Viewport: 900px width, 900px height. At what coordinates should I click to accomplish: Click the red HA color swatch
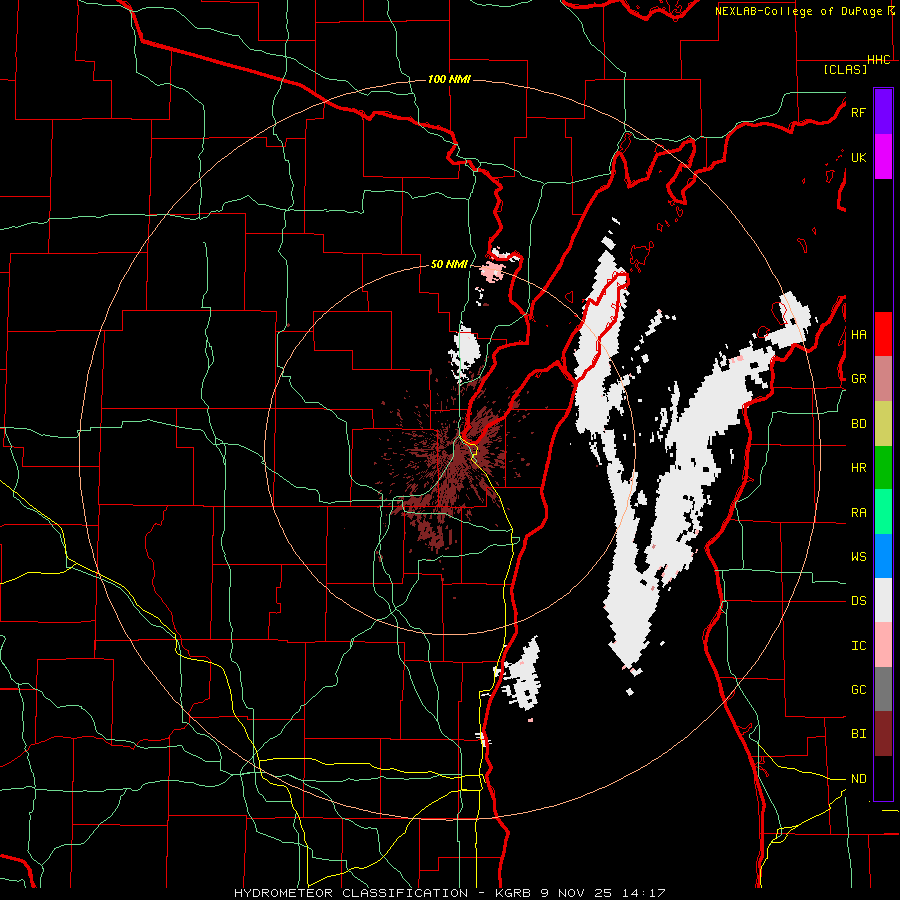click(883, 334)
